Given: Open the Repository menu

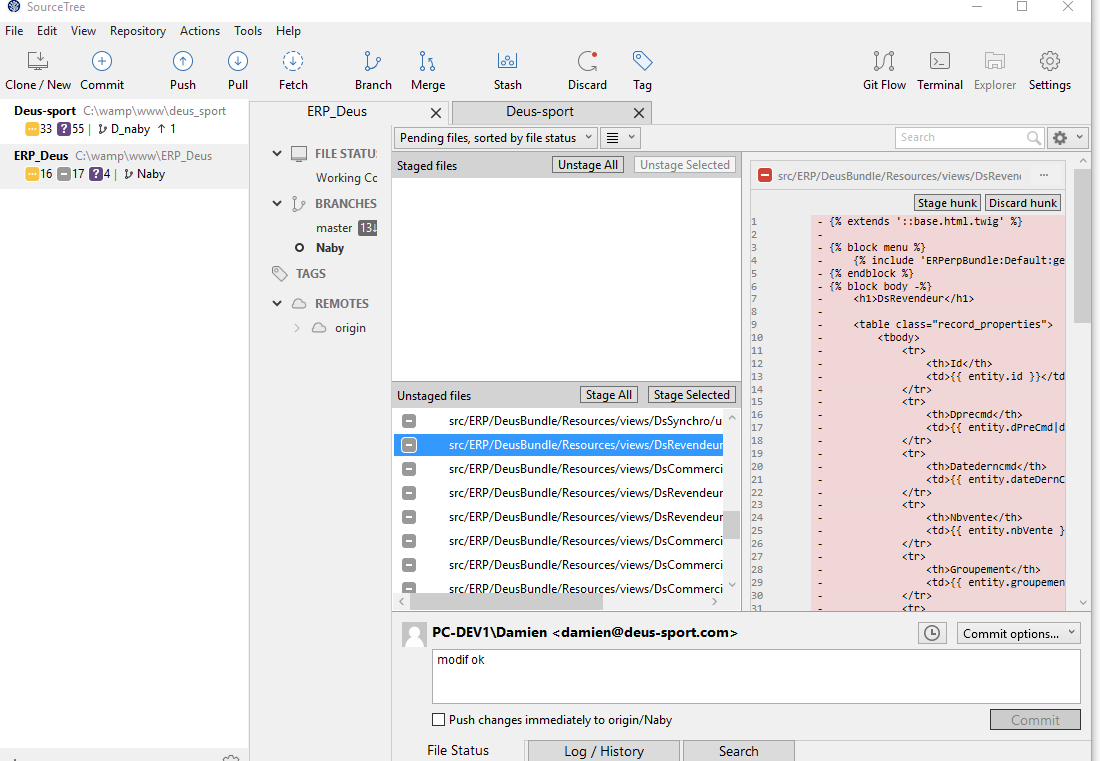Looking at the screenshot, I should coord(138,31).
